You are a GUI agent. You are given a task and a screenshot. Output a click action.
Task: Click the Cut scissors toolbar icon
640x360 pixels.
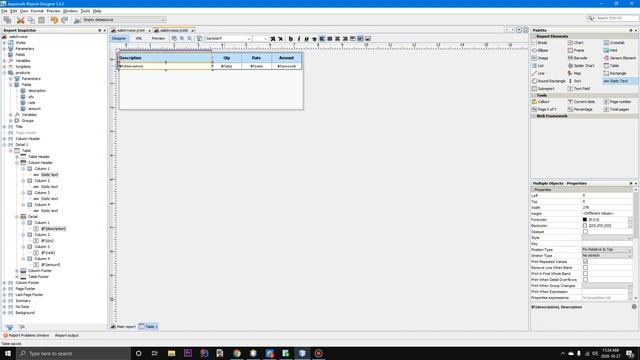point(20,20)
